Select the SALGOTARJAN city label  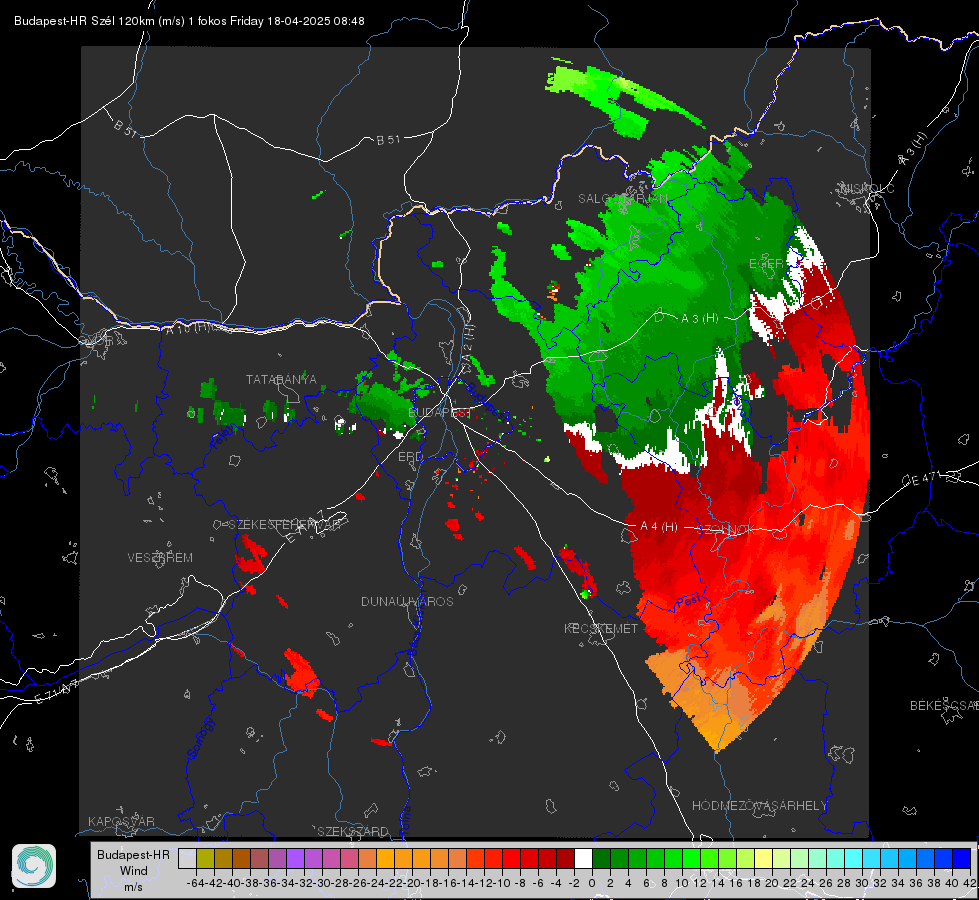[622, 199]
